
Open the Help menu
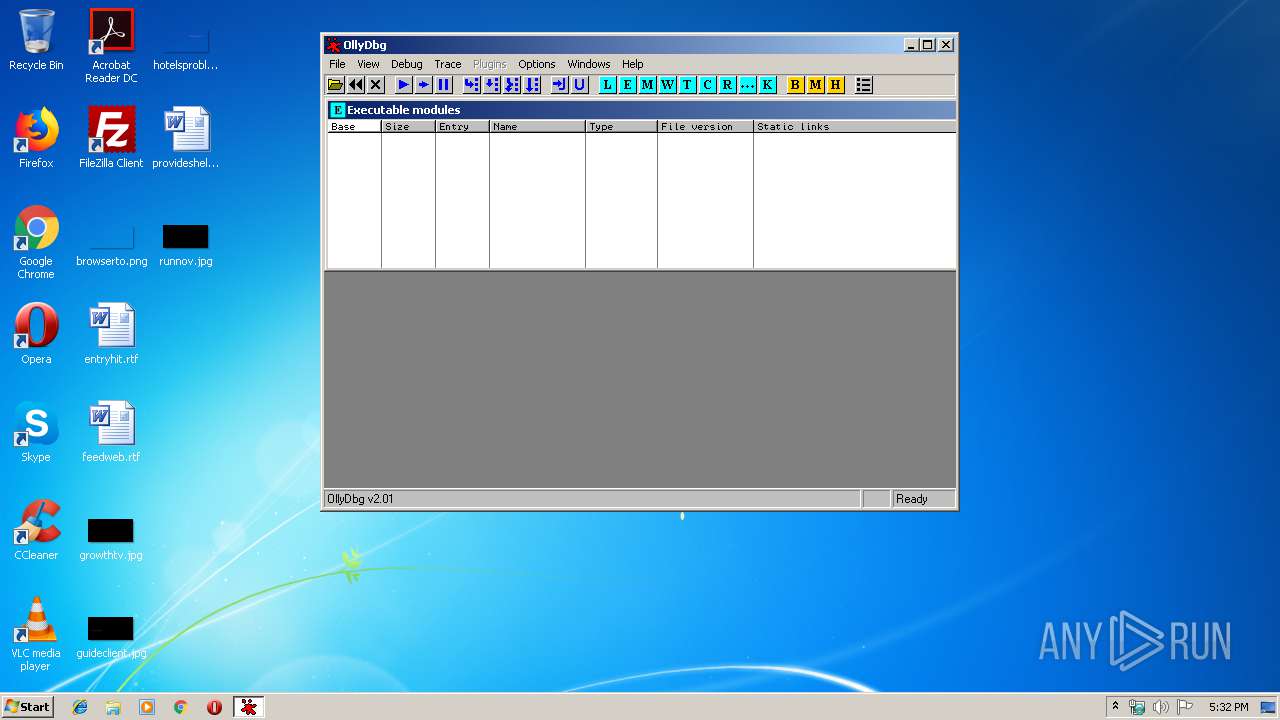click(x=633, y=64)
